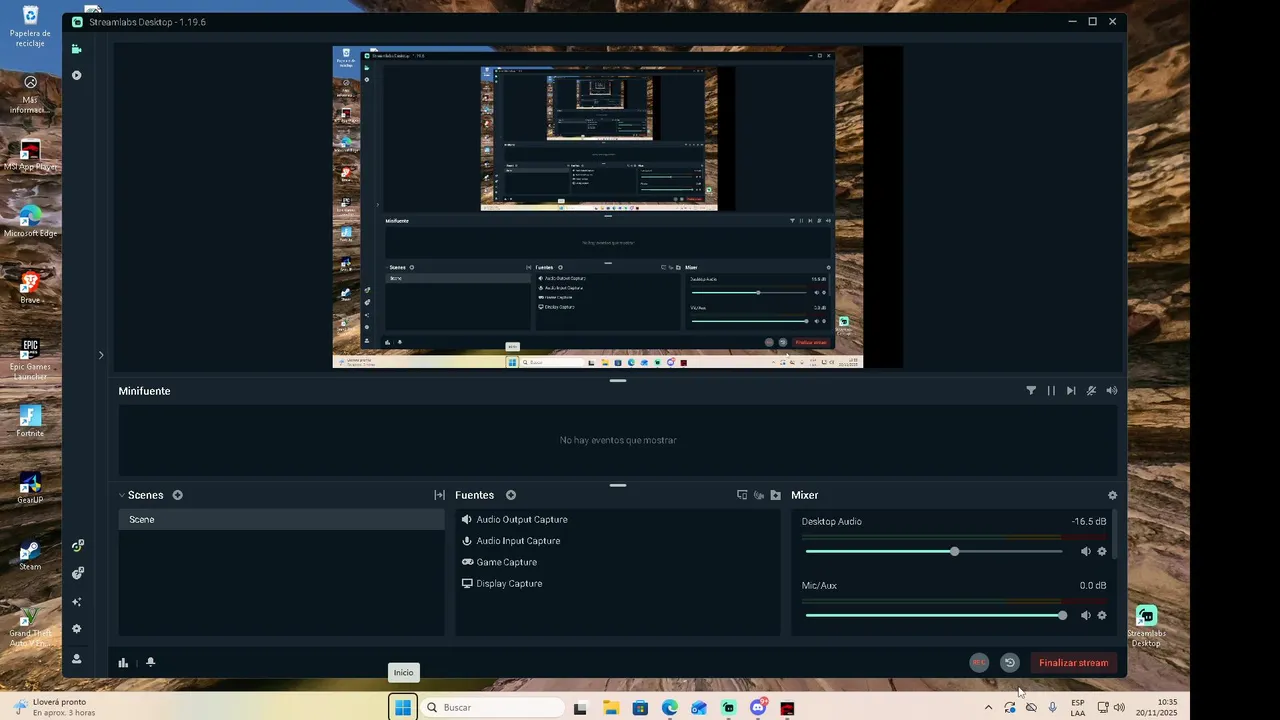Toggle disable alerts icon in Minifuente
Viewport: 1280px width, 720px height.
1091,391
